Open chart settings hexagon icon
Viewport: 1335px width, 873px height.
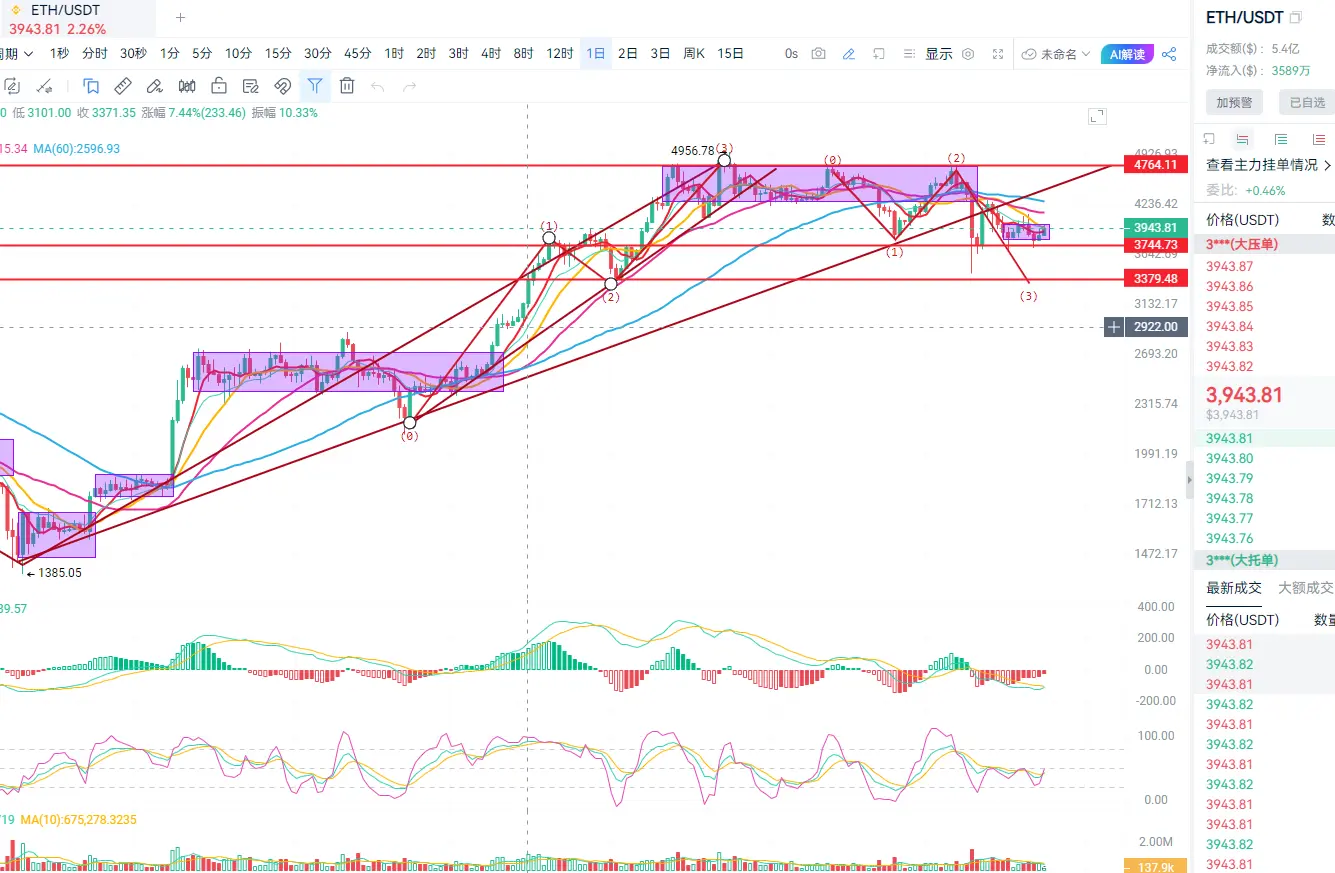click(x=968, y=54)
